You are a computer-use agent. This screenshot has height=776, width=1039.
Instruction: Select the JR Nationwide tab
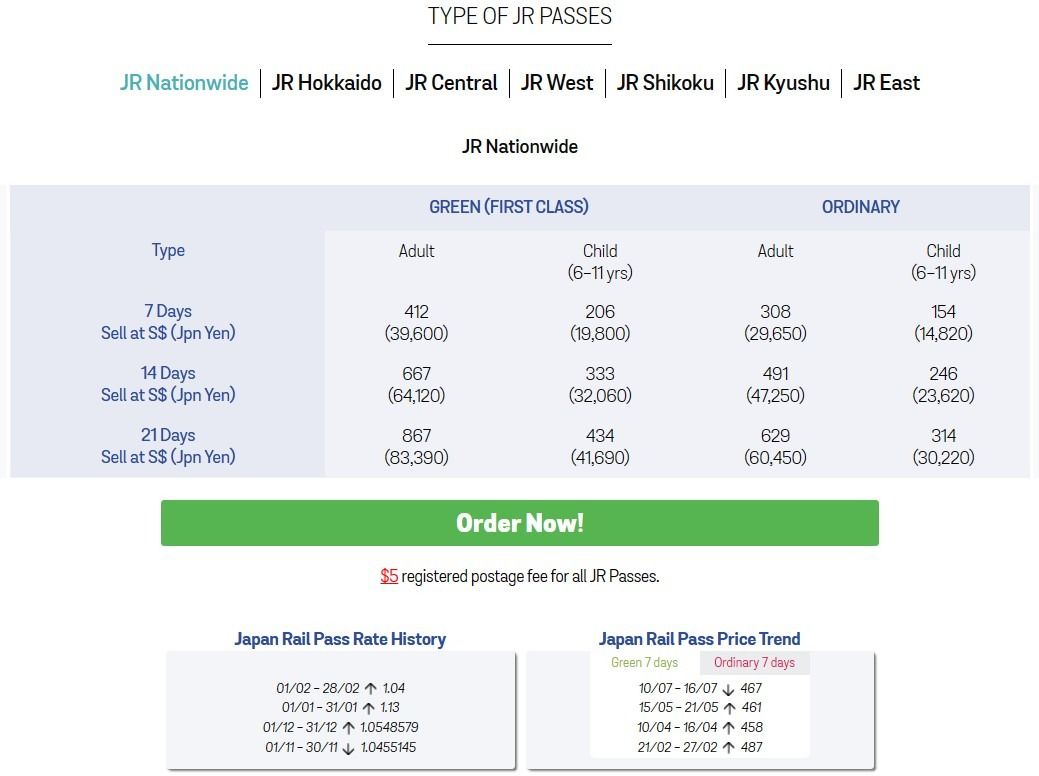coord(184,83)
